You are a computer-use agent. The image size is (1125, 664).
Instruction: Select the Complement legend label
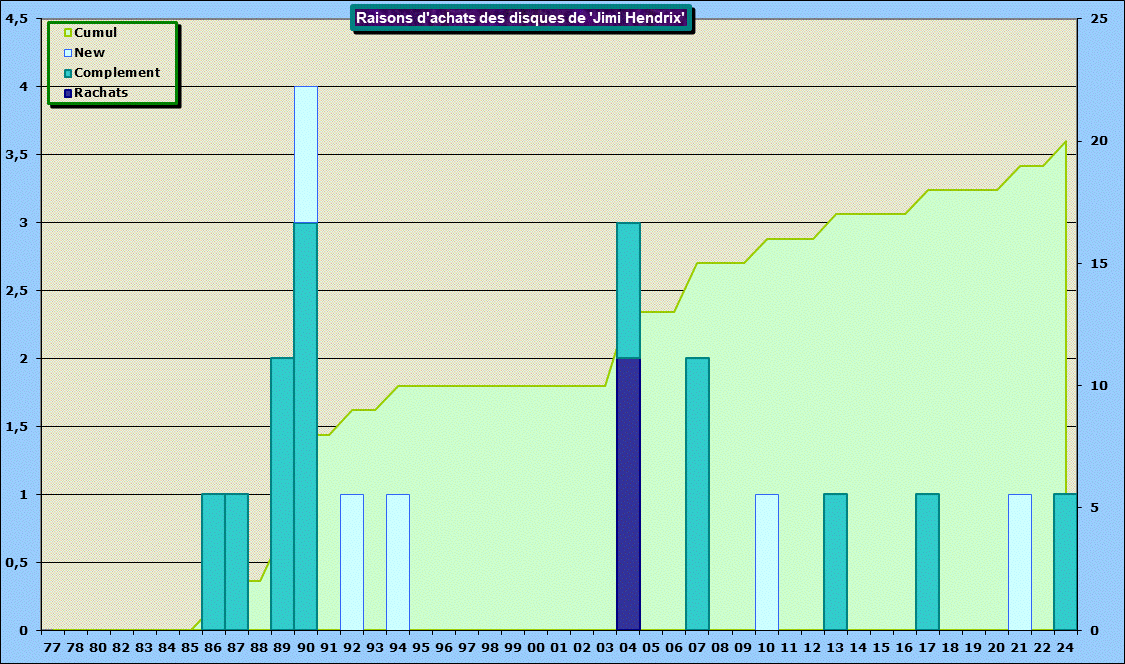click(117, 73)
